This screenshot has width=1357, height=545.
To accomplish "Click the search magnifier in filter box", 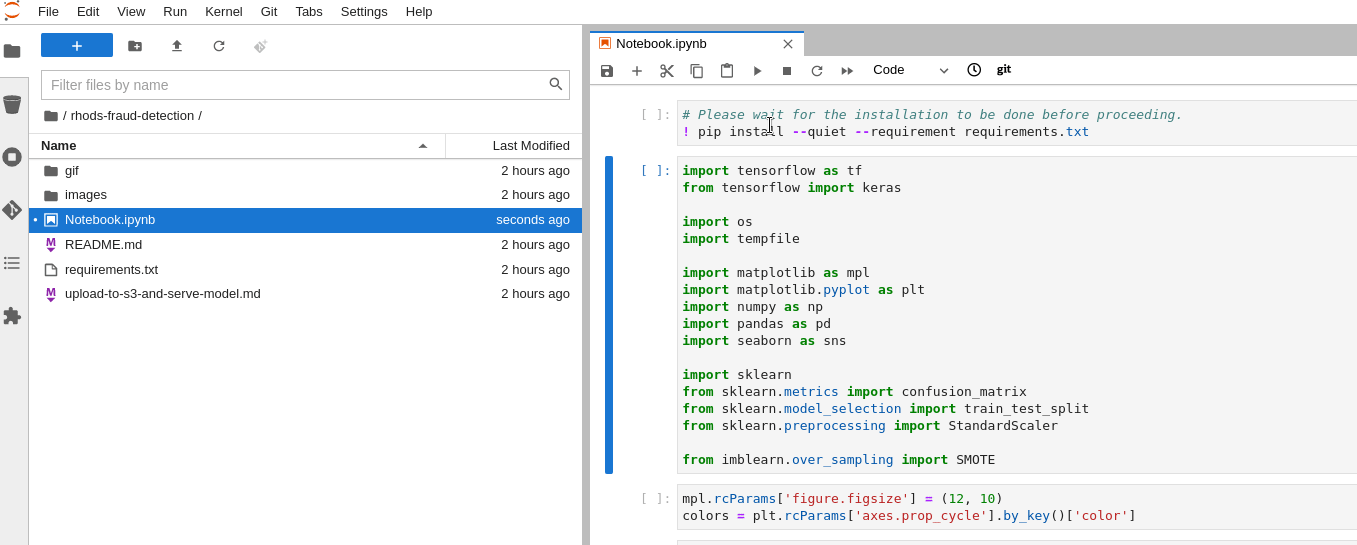I will pyautogui.click(x=556, y=84).
